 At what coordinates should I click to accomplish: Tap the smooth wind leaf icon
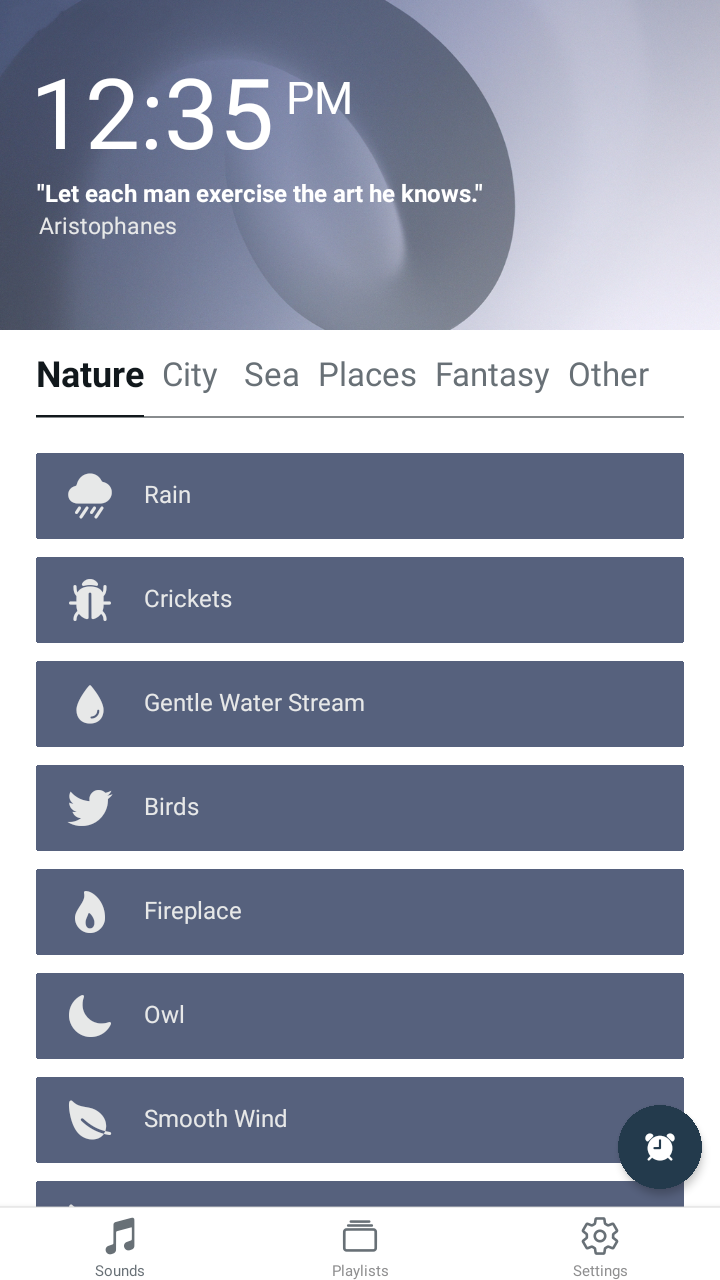90,1120
